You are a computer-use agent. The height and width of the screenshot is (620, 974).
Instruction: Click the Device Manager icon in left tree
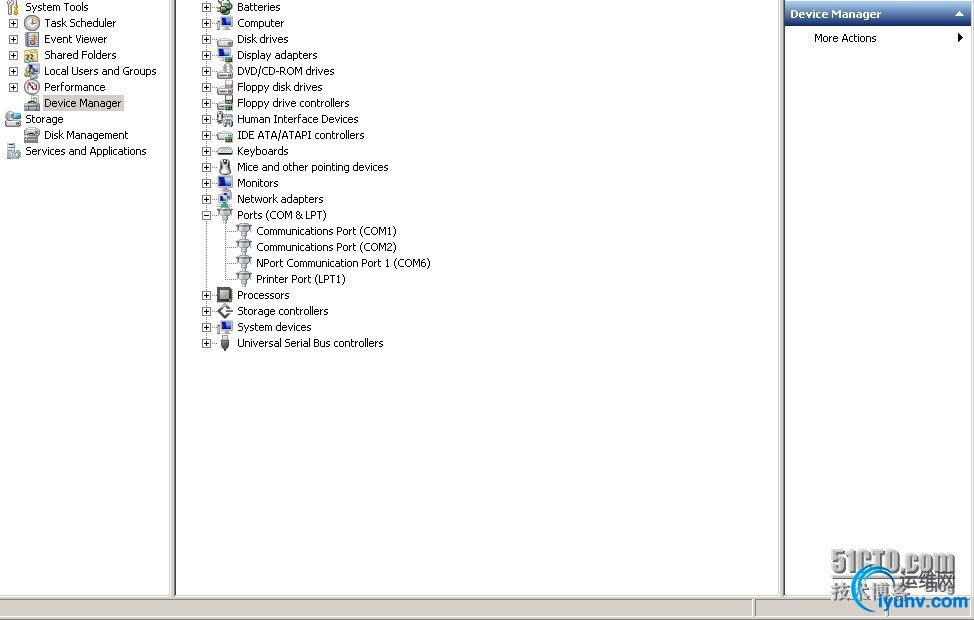point(32,104)
